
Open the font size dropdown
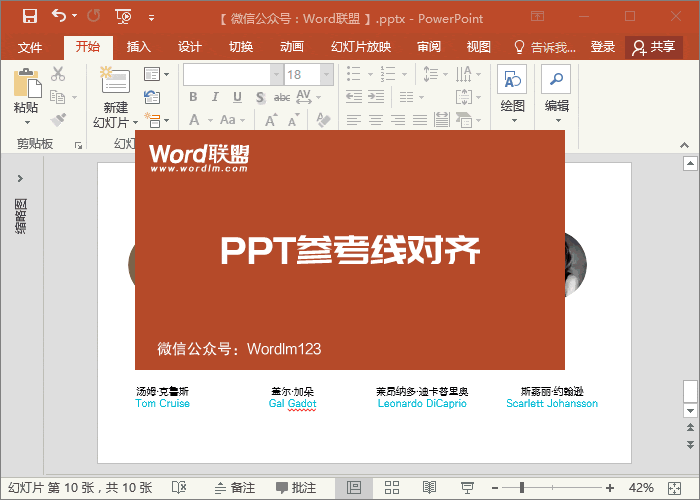tap(327, 75)
